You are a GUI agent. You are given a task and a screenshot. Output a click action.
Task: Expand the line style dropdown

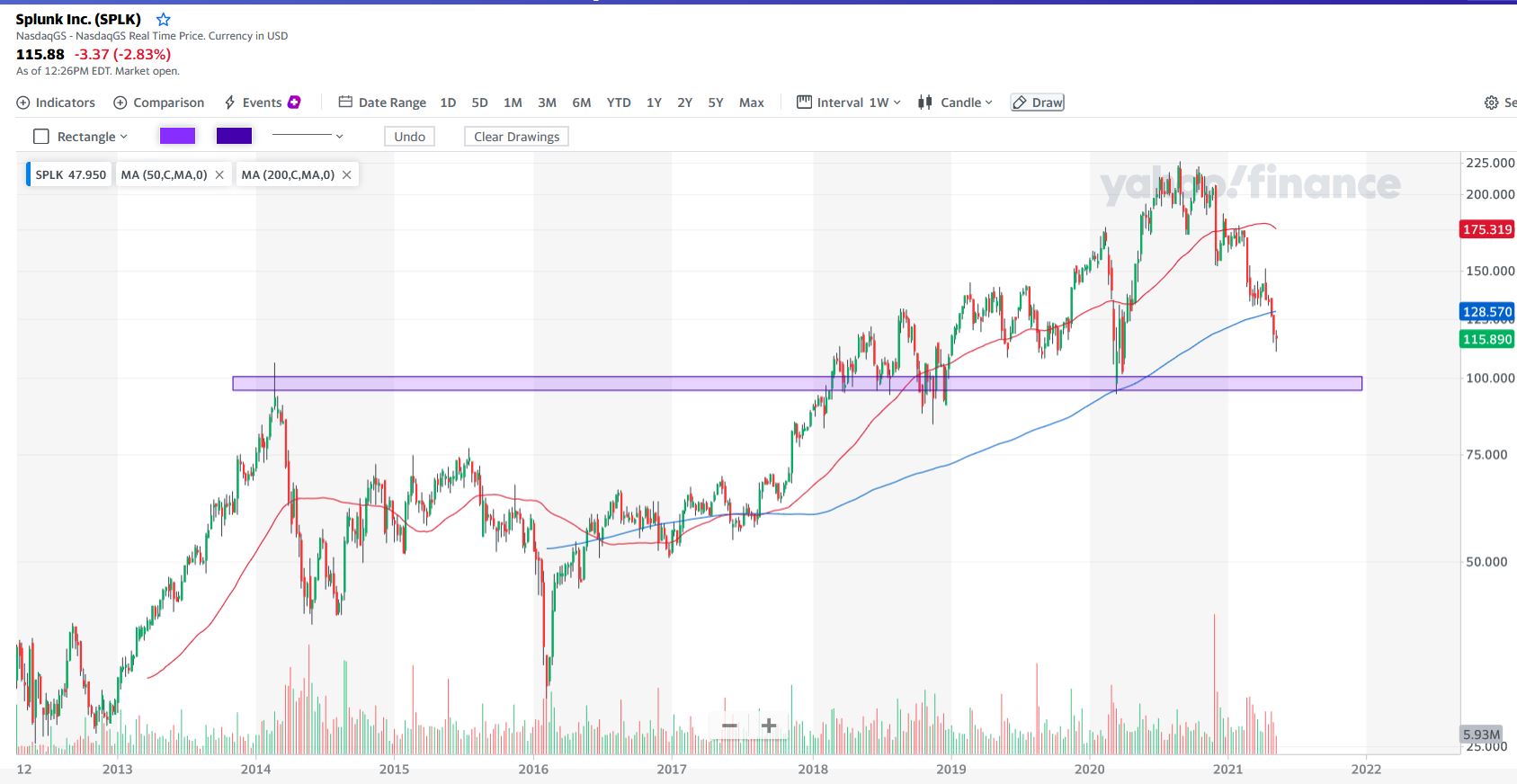339,137
